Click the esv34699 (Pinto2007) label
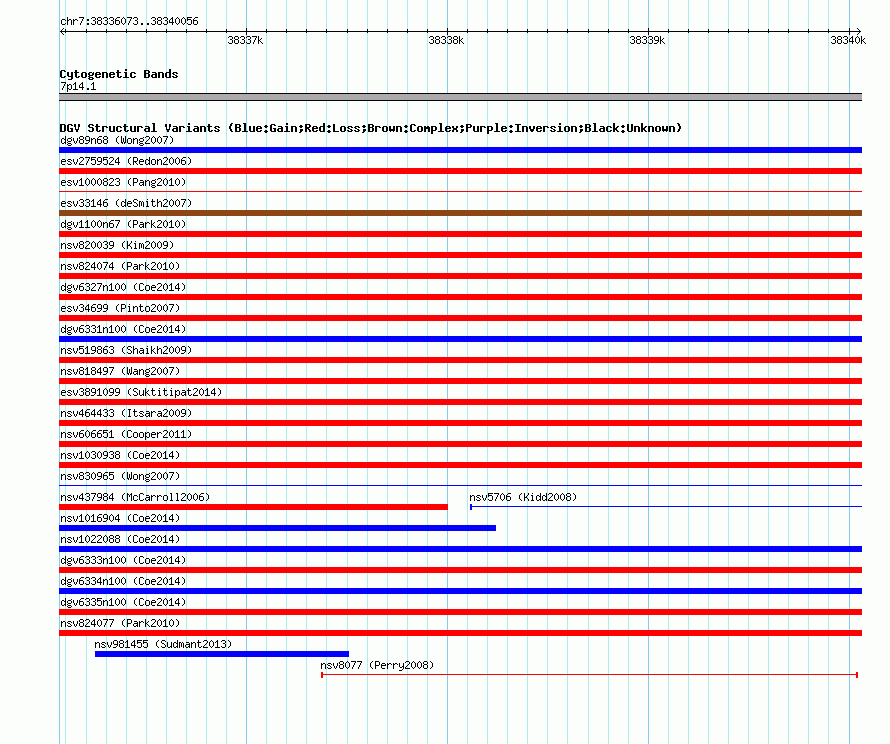This screenshot has width=890, height=744. pos(120,308)
